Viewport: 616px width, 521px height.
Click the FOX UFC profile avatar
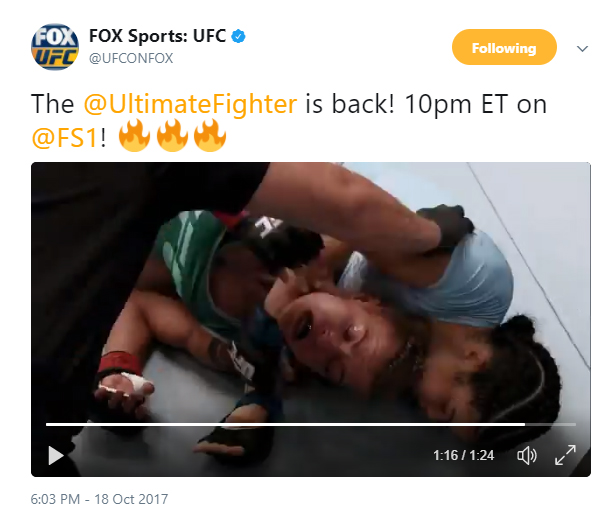tap(55, 47)
